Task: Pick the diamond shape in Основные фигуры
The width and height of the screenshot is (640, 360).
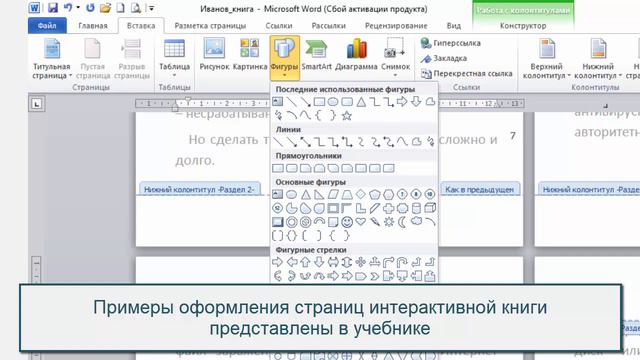Action: tap(360, 195)
